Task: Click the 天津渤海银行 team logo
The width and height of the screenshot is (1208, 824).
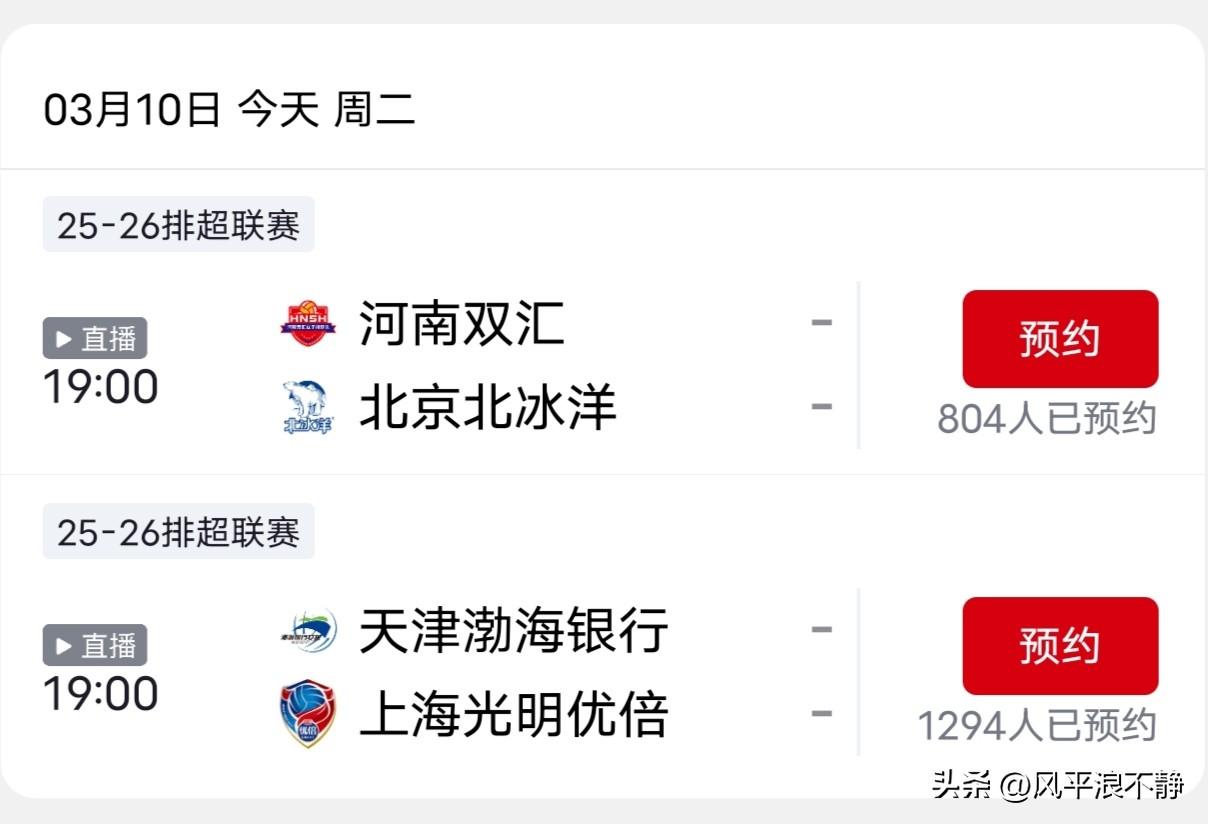Action: click(307, 630)
